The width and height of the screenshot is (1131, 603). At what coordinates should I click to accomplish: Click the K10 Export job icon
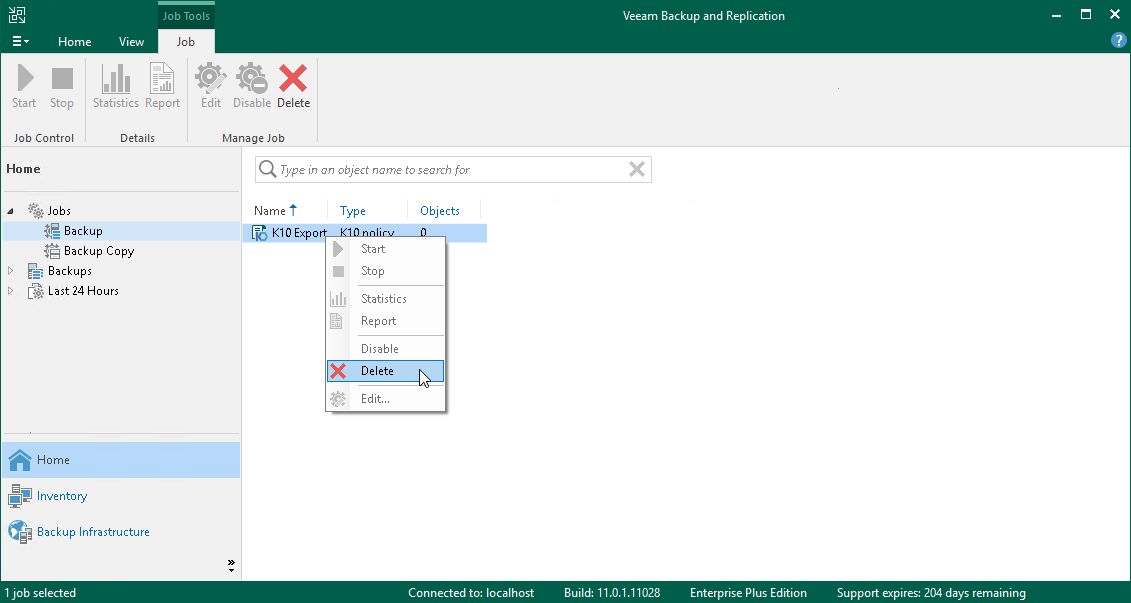pyautogui.click(x=260, y=233)
